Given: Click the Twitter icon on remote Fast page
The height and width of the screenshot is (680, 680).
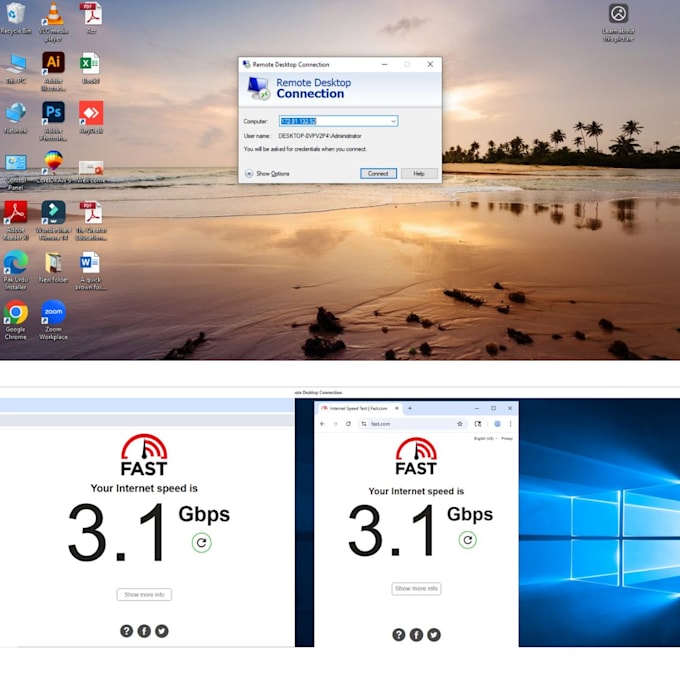Looking at the screenshot, I should tap(434, 635).
